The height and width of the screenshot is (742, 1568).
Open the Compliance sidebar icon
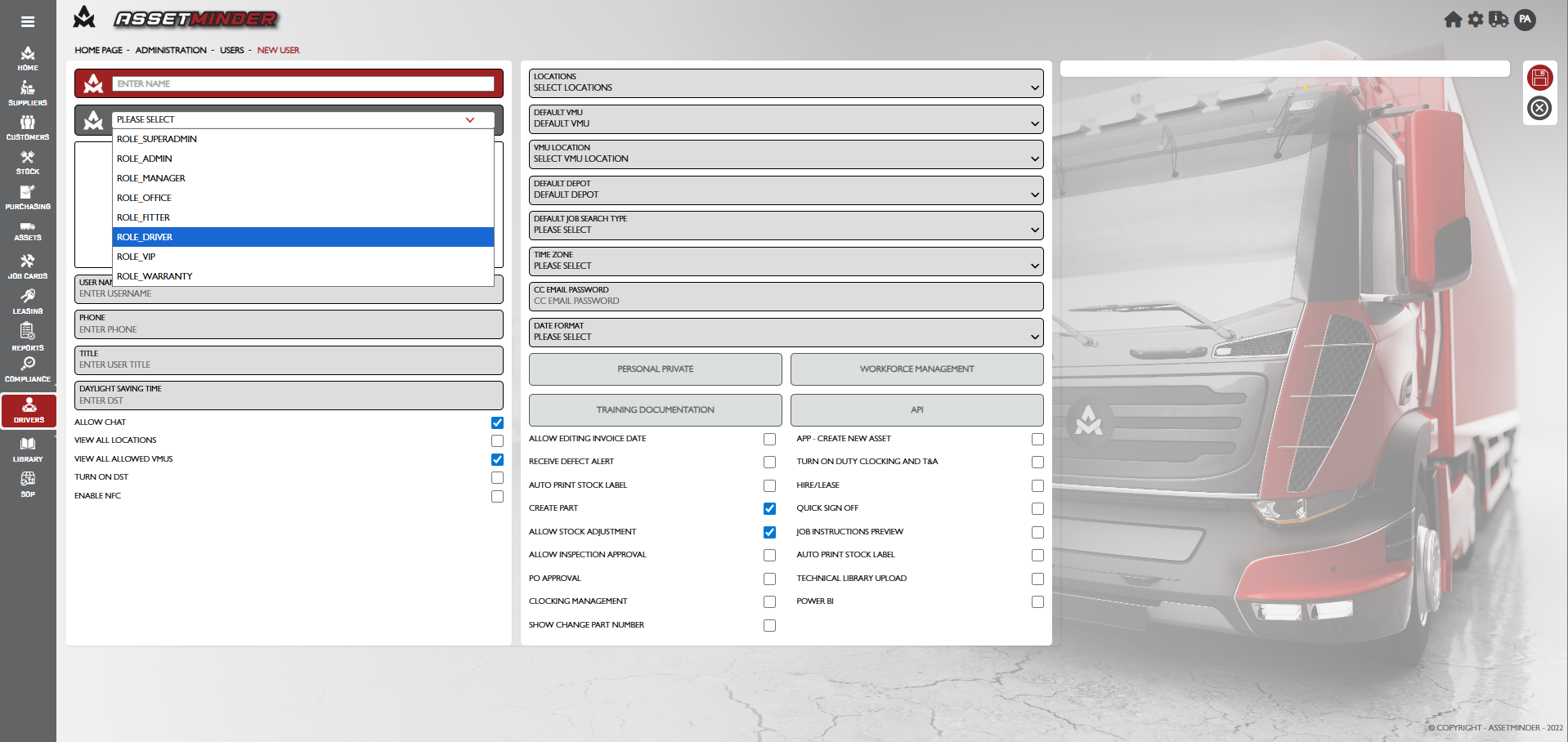pyautogui.click(x=28, y=369)
